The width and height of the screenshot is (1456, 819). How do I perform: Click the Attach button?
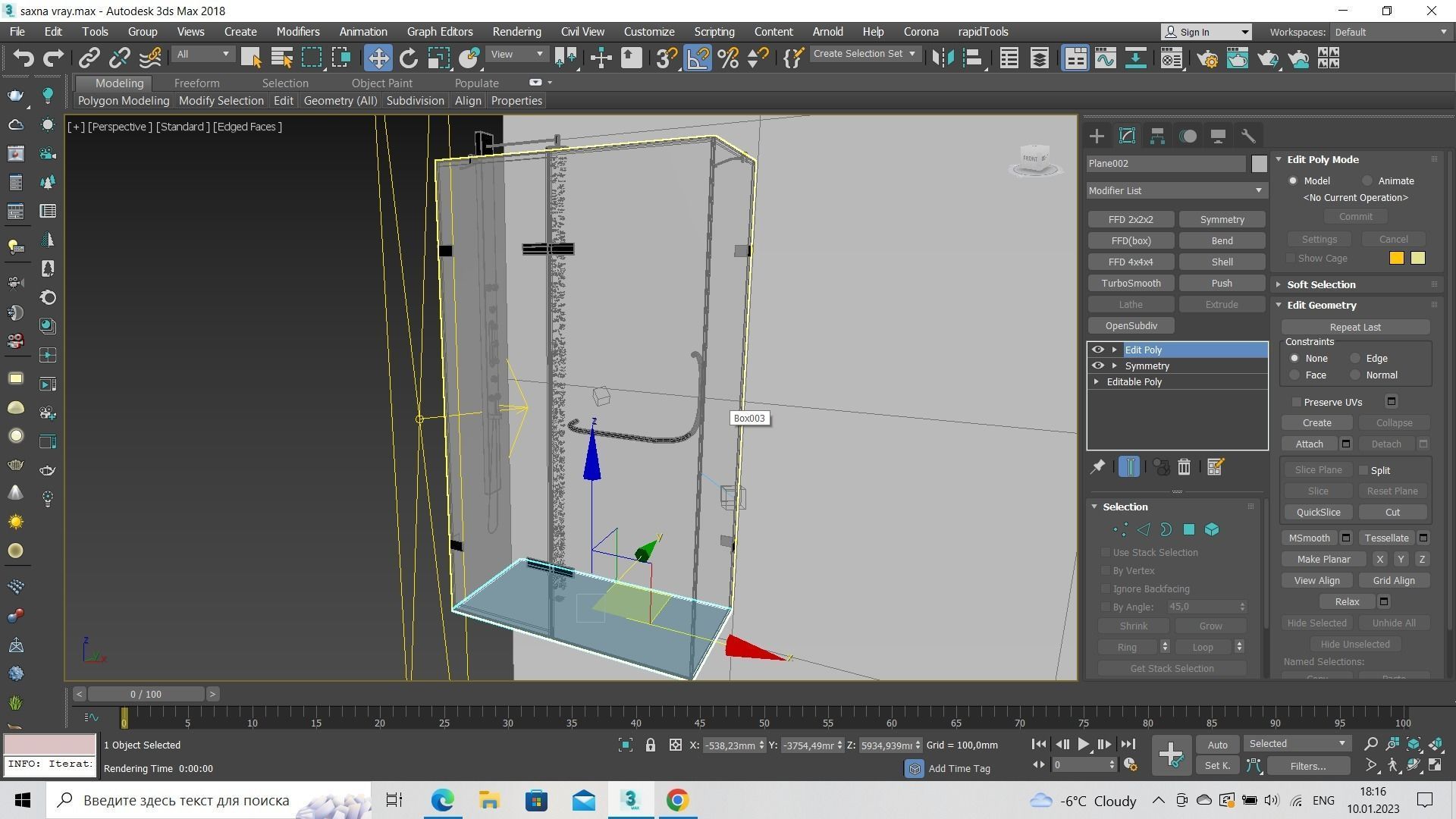1309,444
